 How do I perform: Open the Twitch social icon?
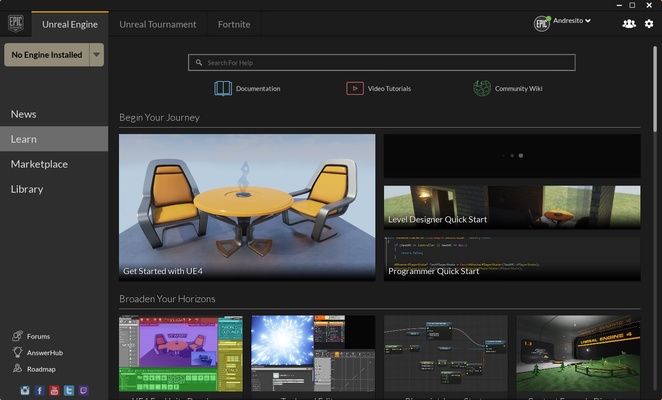84,390
